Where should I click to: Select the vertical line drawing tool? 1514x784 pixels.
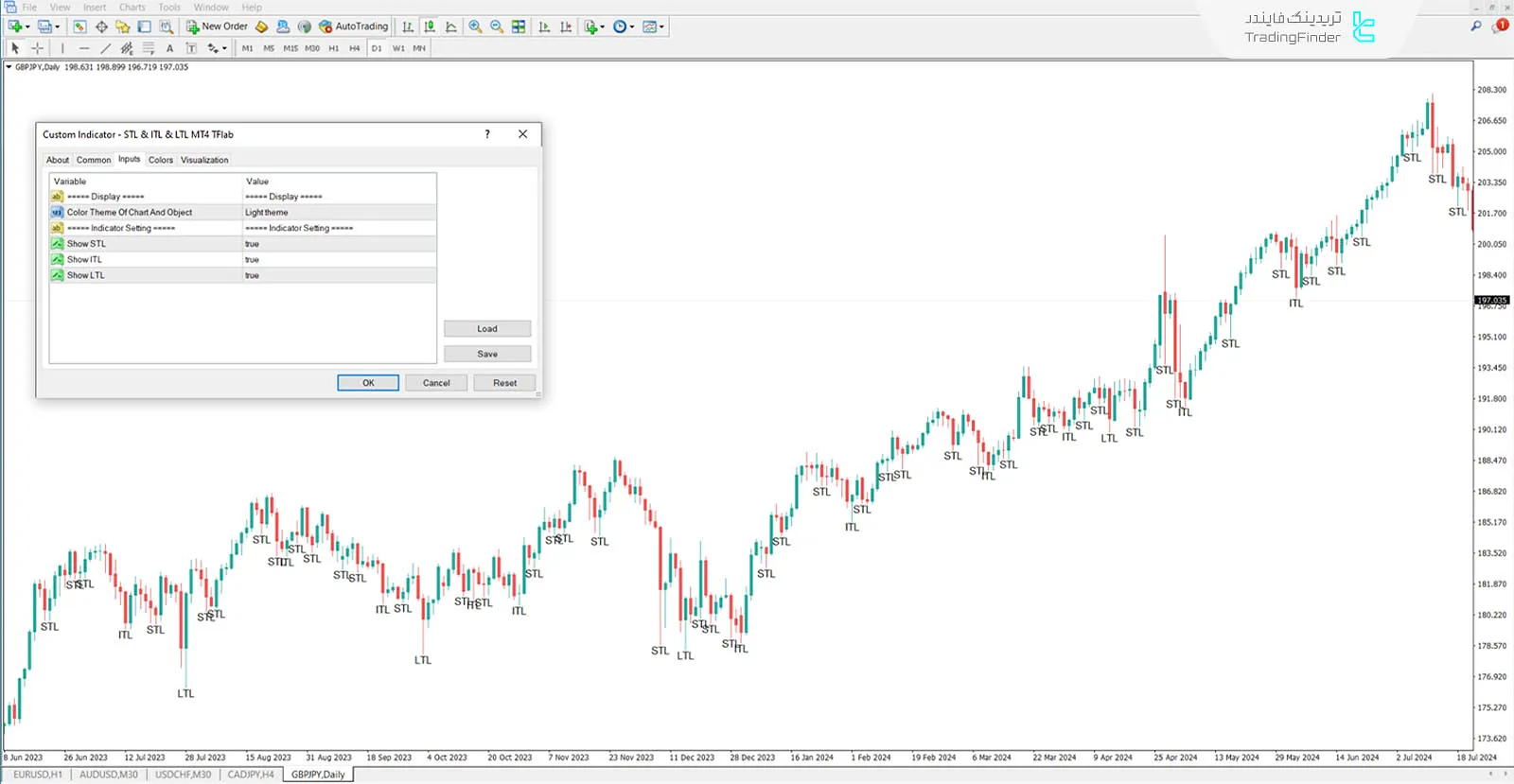62,48
